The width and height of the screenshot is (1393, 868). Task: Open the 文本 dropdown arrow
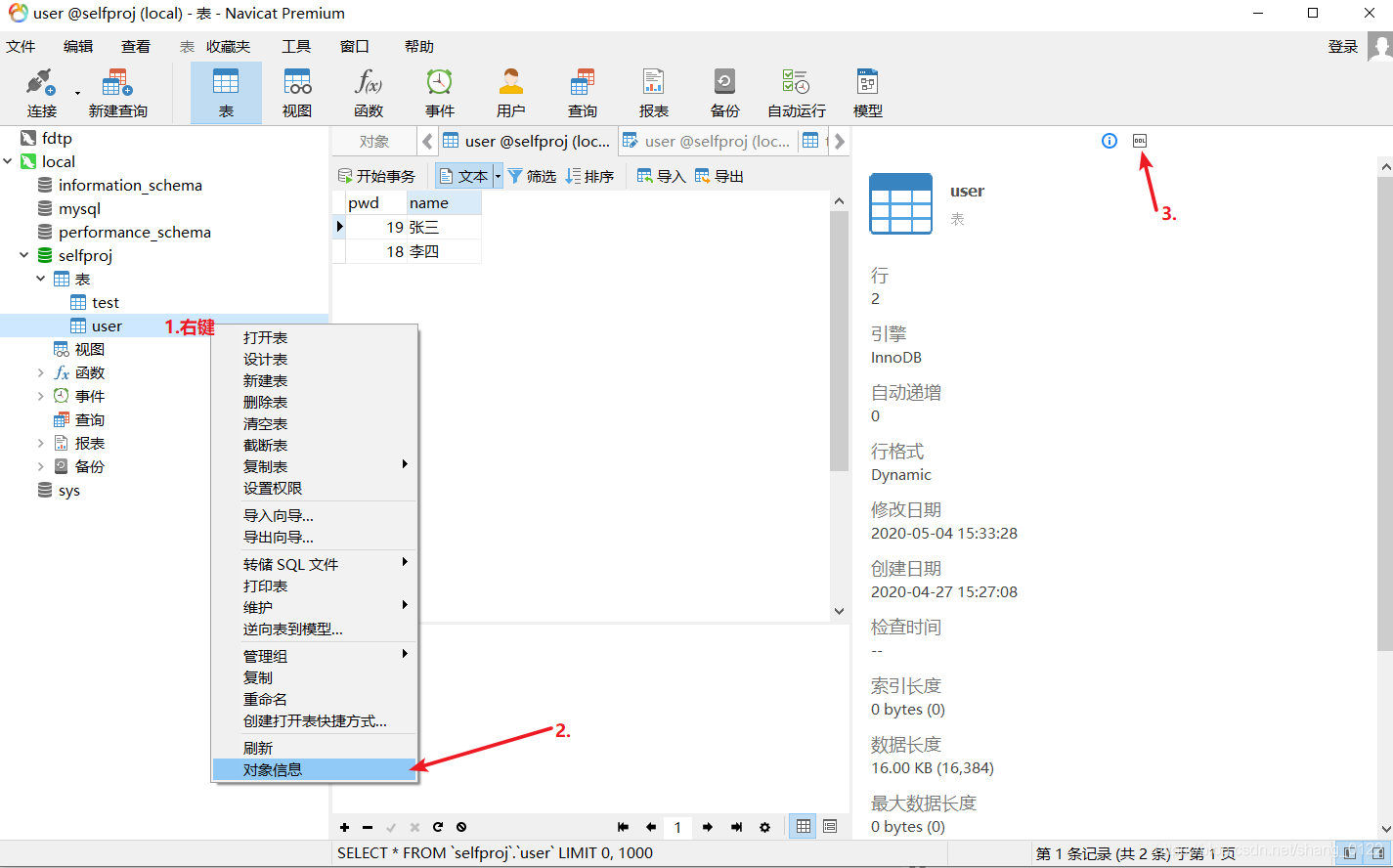tap(499, 176)
